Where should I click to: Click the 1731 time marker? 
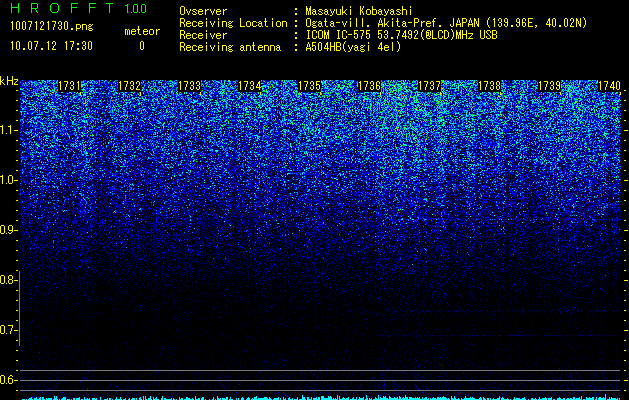point(69,86)
